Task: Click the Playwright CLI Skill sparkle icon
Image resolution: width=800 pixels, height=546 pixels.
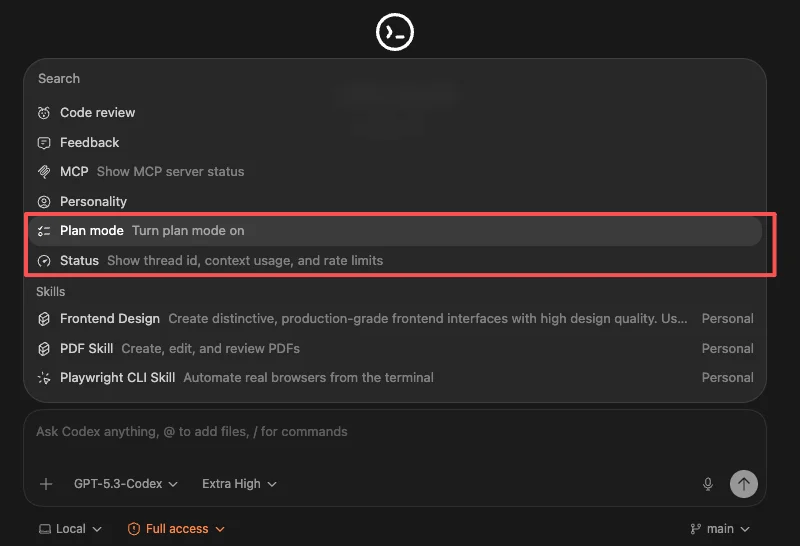Action: click(x=44, y=378)
